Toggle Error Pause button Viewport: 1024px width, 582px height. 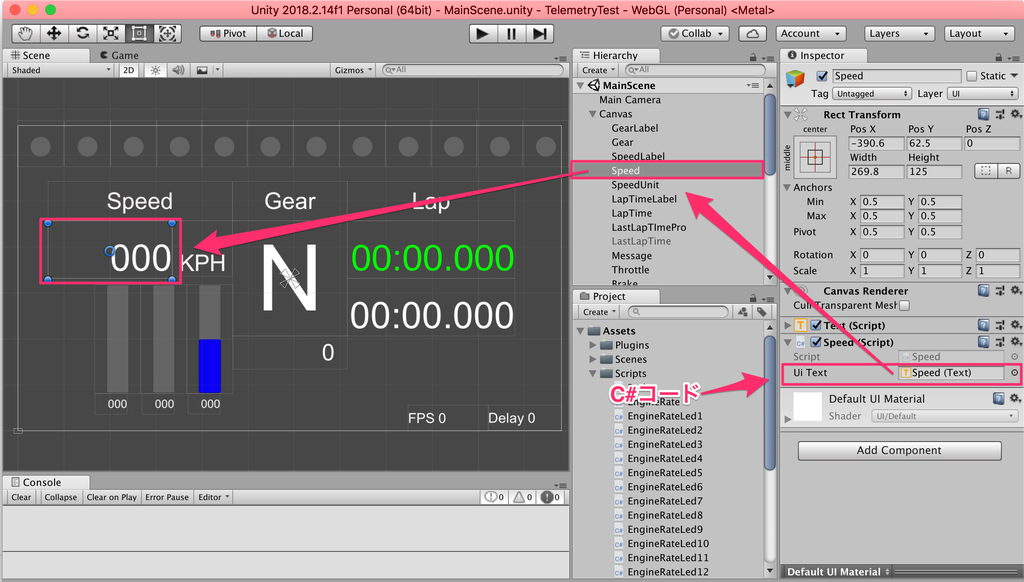(x=167, y=497)
